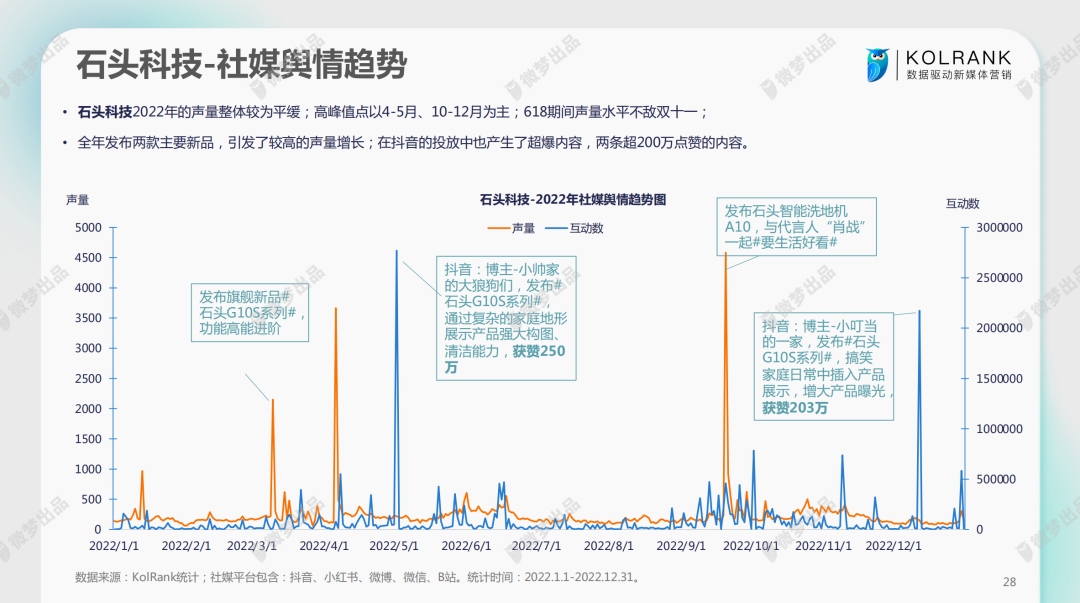Click the date label 2022/7/1
This screenshot has width=1080, height=603.
click(537, 546)
